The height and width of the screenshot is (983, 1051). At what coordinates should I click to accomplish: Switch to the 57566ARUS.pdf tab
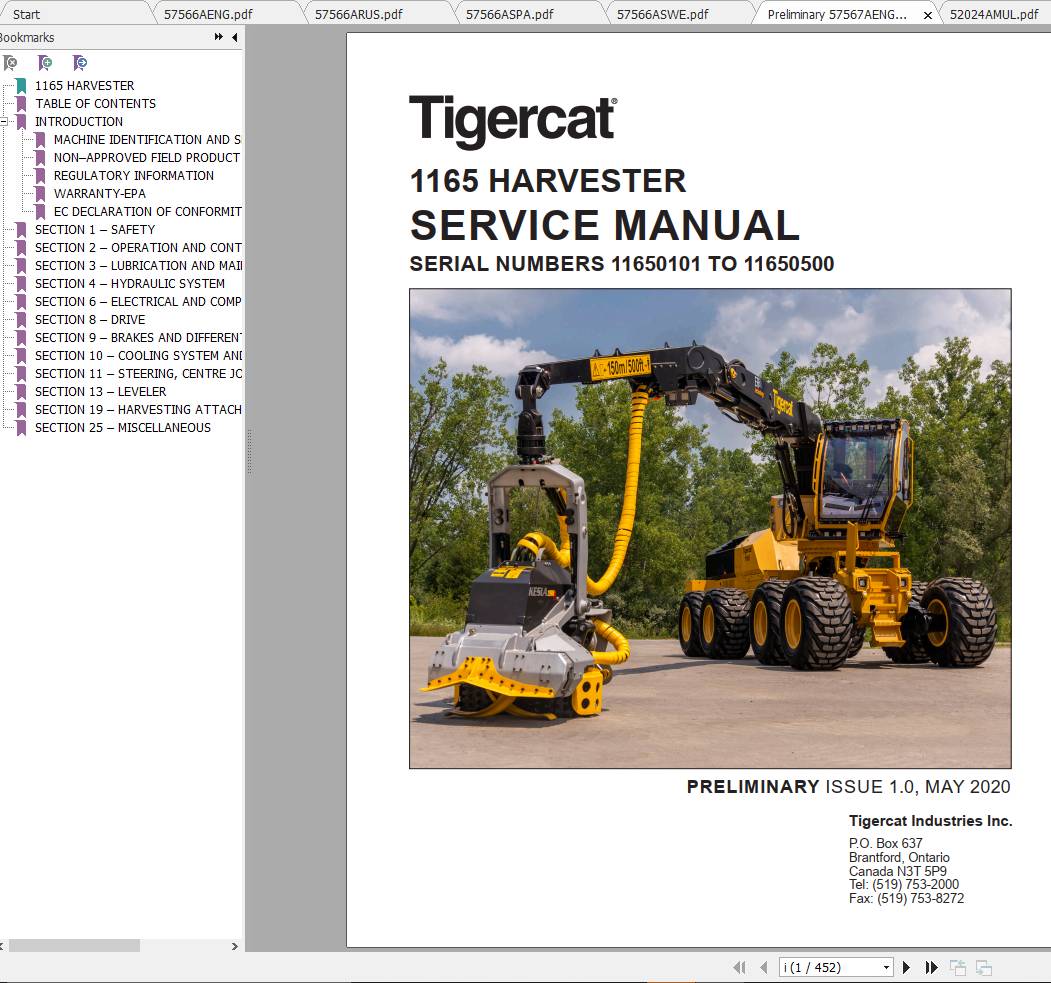[360, 14]
